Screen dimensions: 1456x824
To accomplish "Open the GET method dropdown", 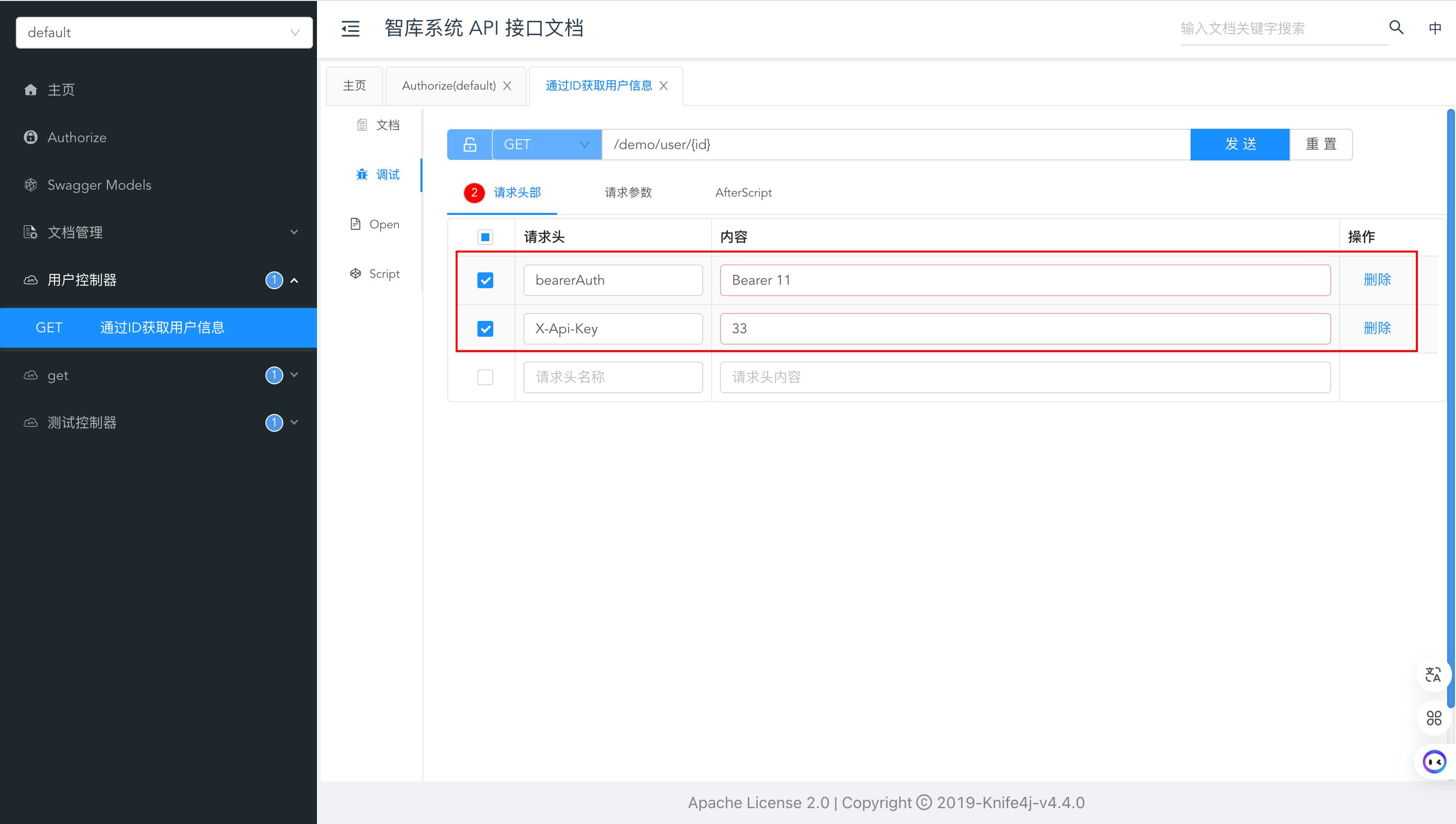I will point(547,144).
